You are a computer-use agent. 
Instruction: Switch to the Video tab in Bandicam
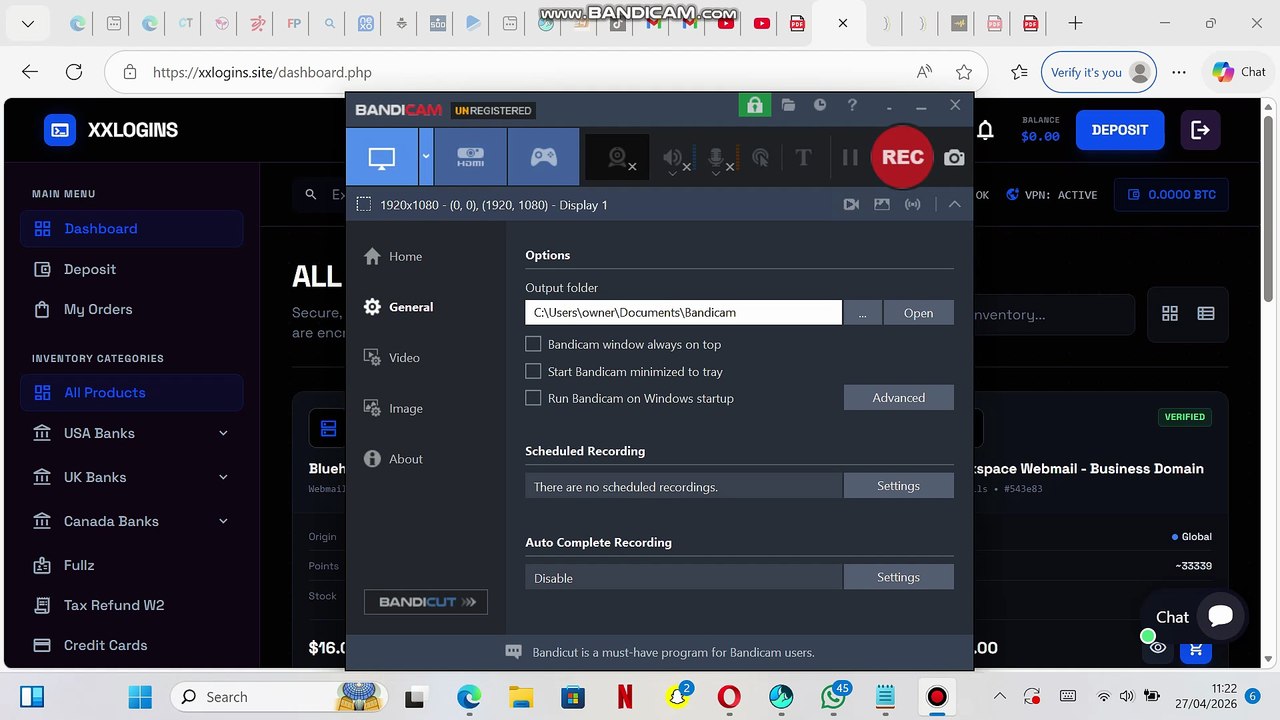(392, 358)
